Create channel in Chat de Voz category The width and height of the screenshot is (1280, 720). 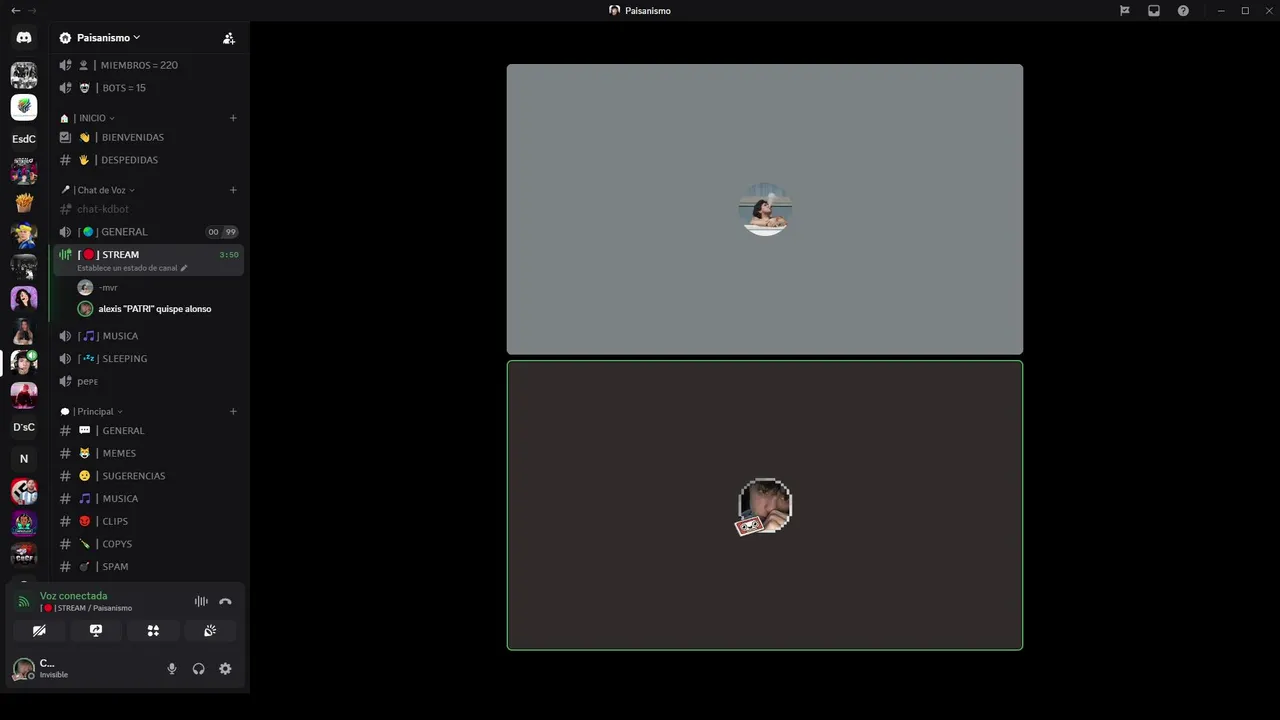pos(233,190)
